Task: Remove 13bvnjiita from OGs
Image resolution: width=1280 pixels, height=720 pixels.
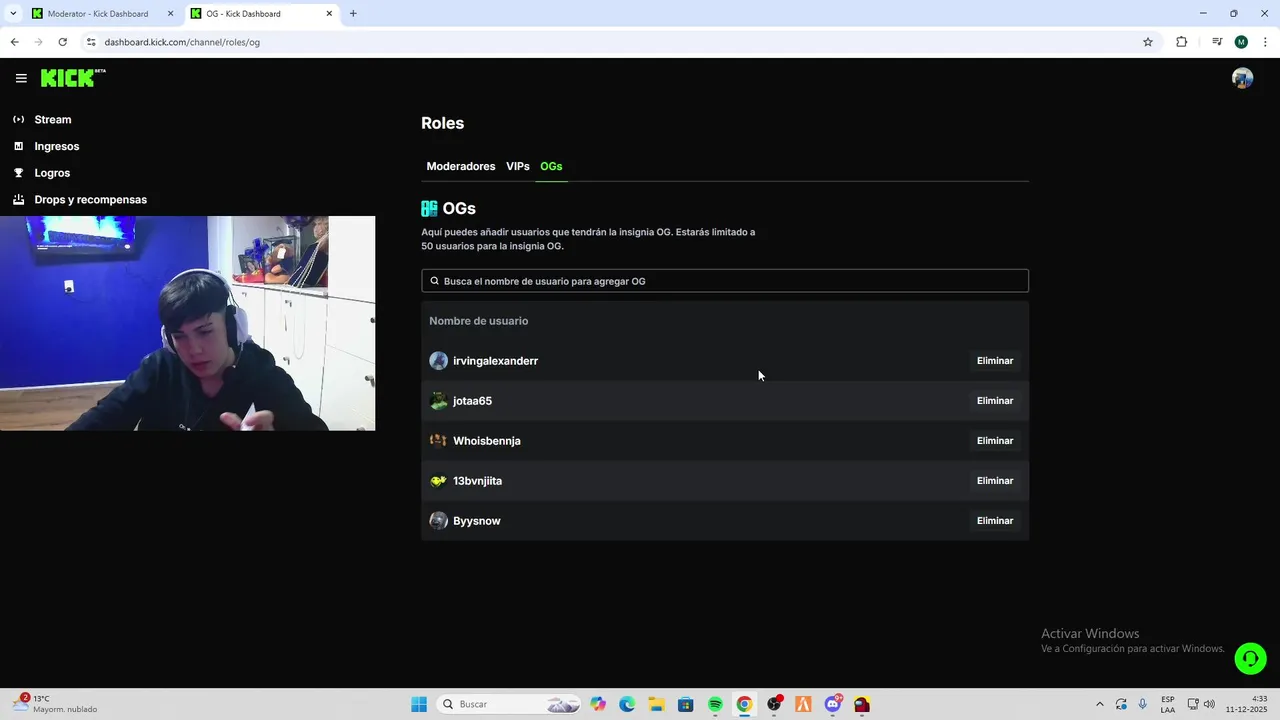Action: (995, 481)
